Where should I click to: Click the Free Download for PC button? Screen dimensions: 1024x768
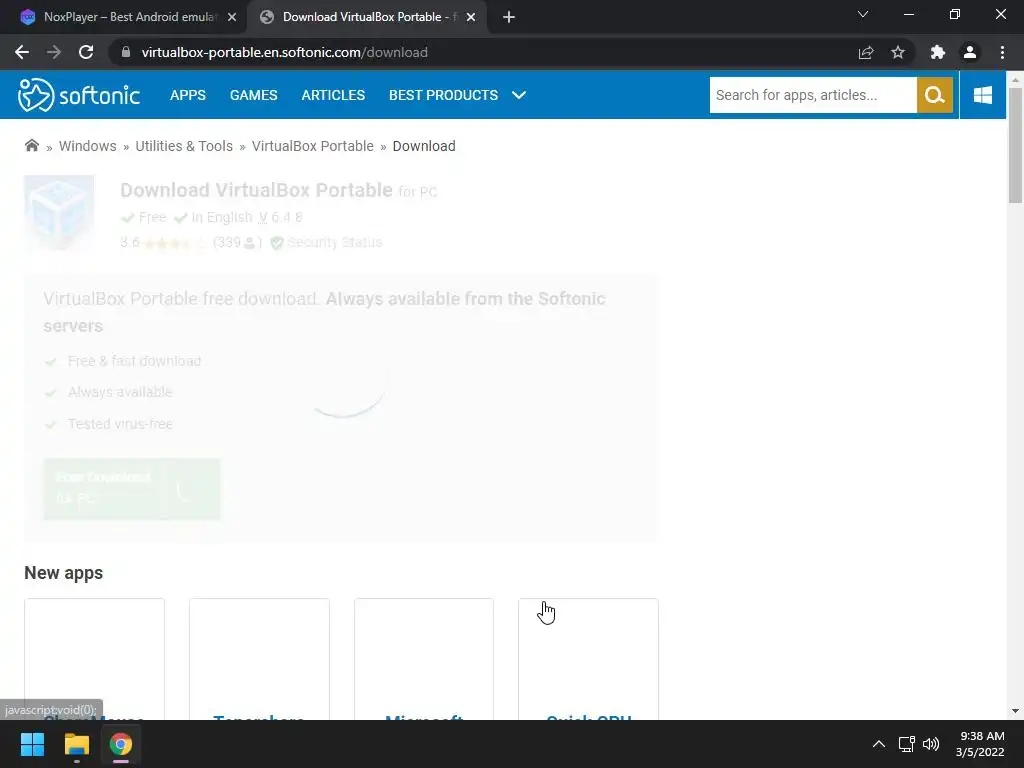tap(132, 488)
